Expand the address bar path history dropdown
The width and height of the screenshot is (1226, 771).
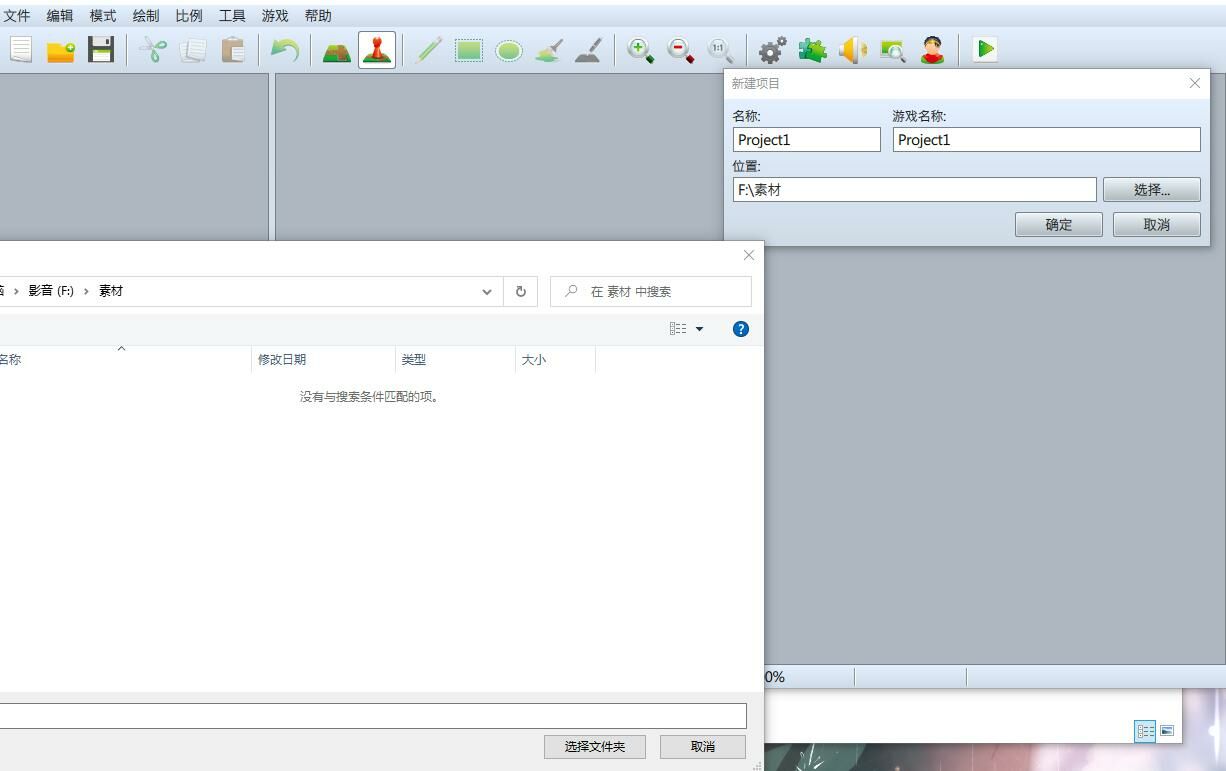[487, 292]
